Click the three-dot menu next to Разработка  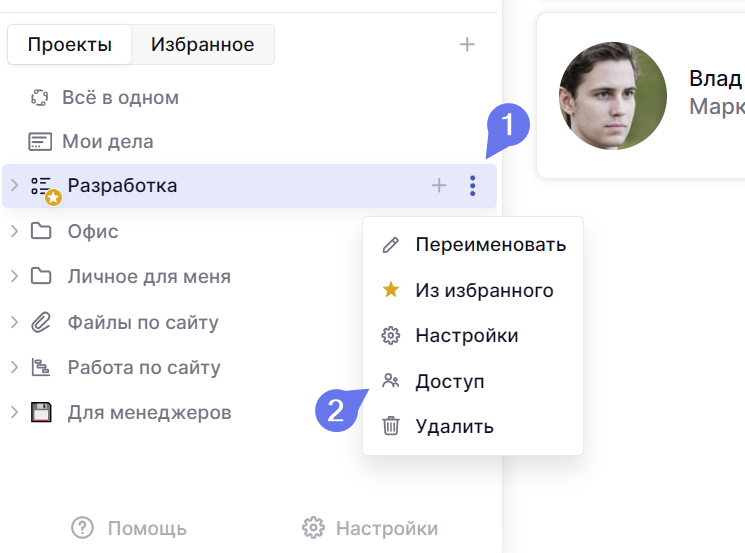[x=473, y=186]
